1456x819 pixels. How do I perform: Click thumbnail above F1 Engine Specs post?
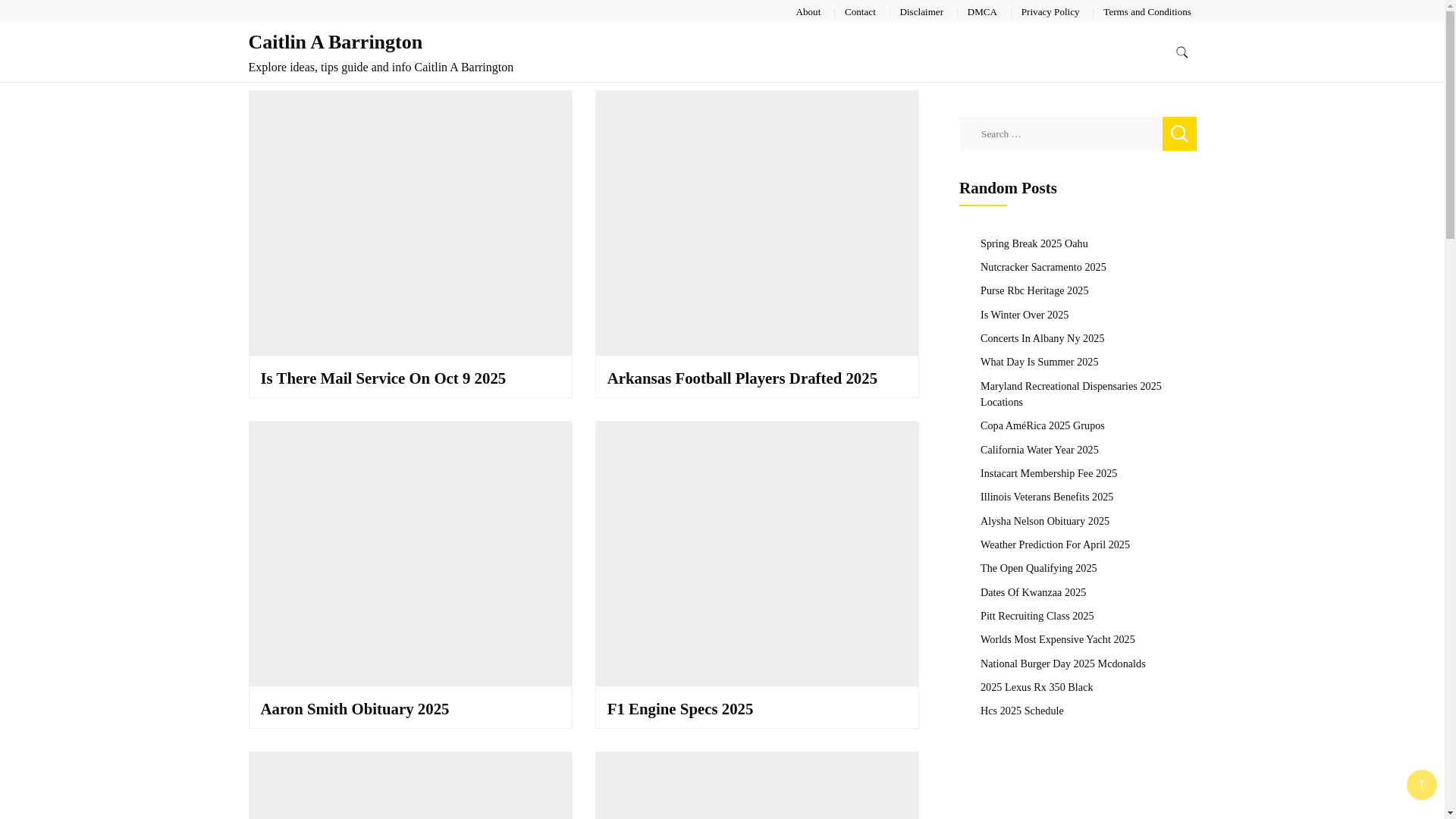[757, 554]
